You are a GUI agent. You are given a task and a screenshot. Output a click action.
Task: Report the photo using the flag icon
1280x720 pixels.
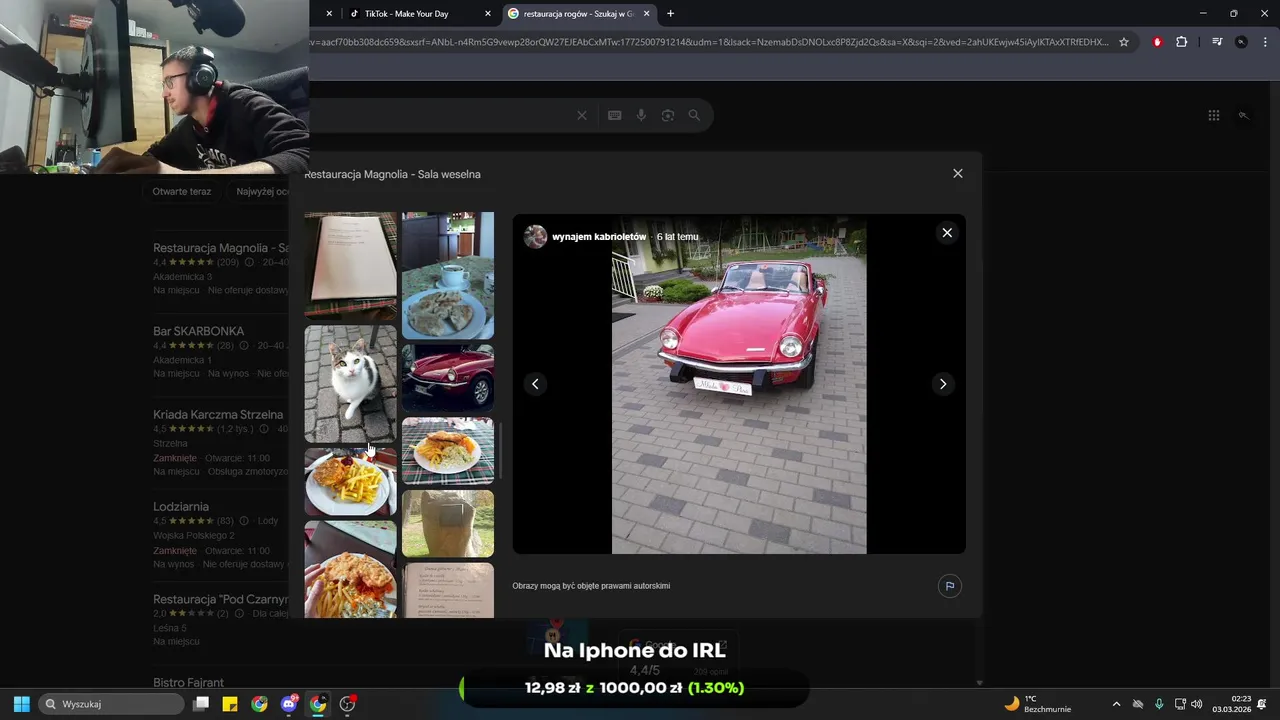949,586
